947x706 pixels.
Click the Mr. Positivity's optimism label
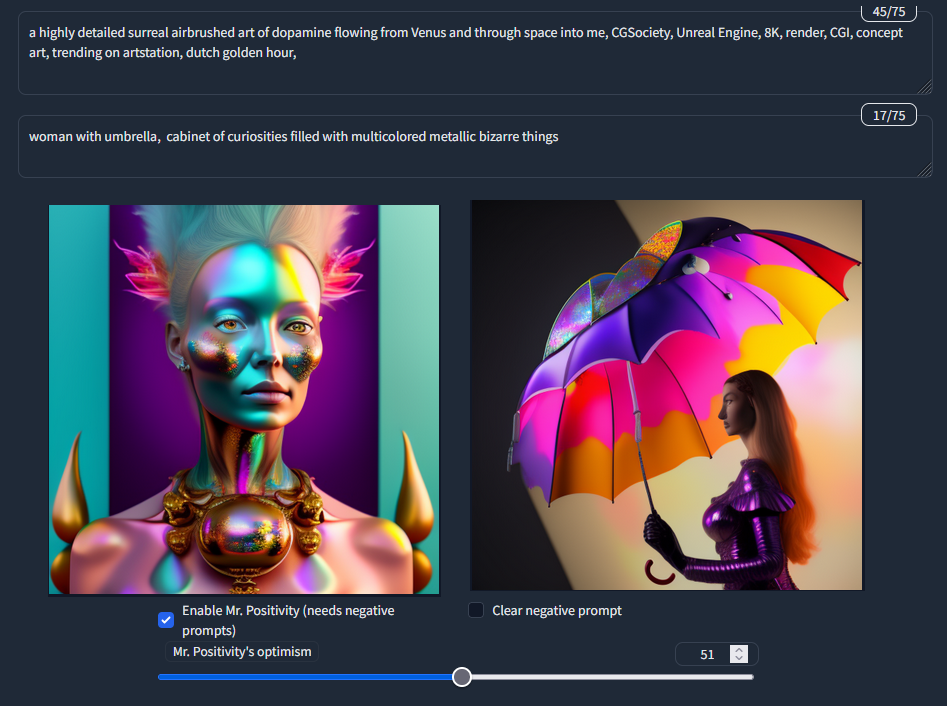click(x=242, y=652)
